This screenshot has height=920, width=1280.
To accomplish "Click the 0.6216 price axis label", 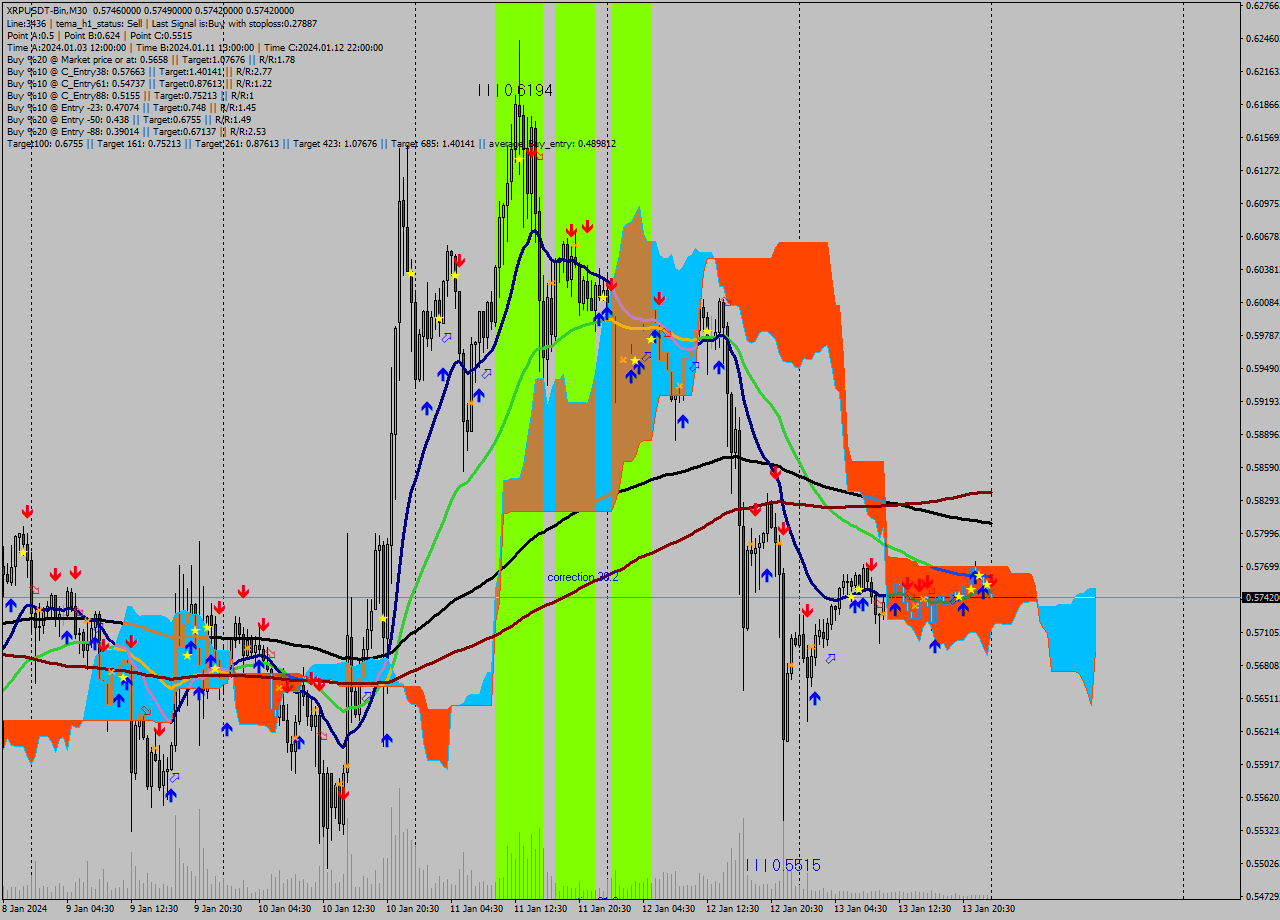I will pyautogui.click(x=1262, y=71).
